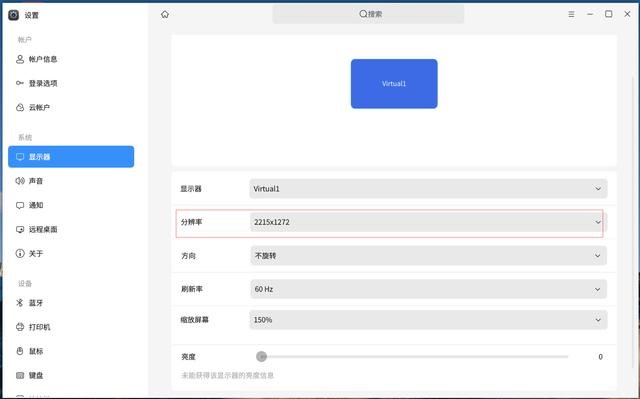Open 帐户信息 in sidebar
This screenshot has height=399, width=640.
(x=71, y=60)
